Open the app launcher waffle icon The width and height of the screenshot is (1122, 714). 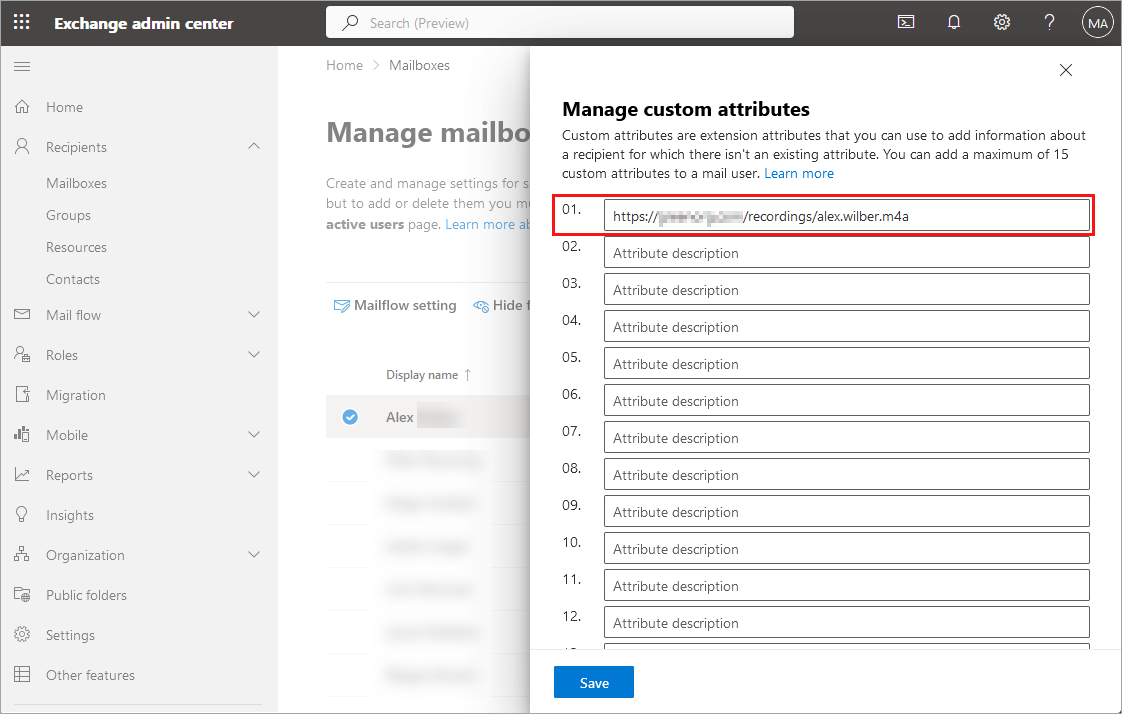[x=21, y=21]
